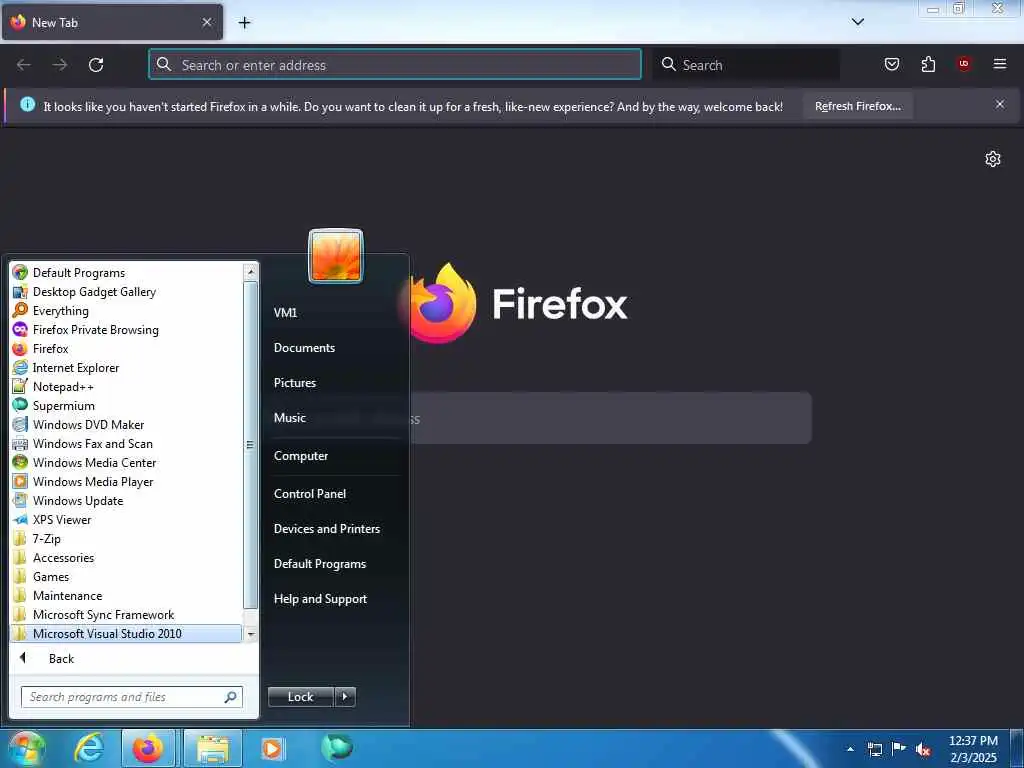Image resolution: width=1024 pixels, height=768 pixels.
Task: Click Refresh Firefox button
Action: (857, 106)
